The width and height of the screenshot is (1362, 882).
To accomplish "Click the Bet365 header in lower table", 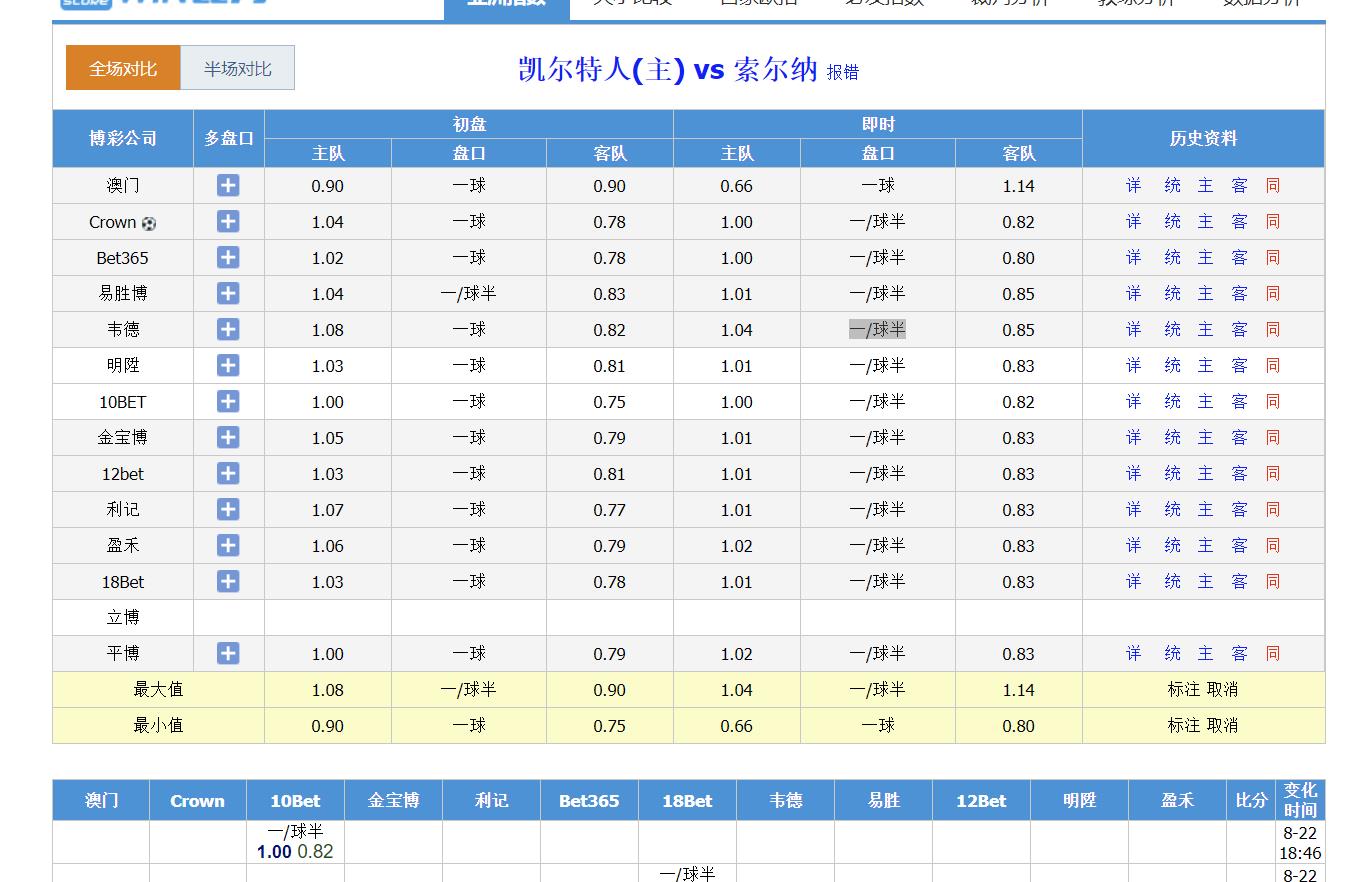I will (x=589, y=800).
